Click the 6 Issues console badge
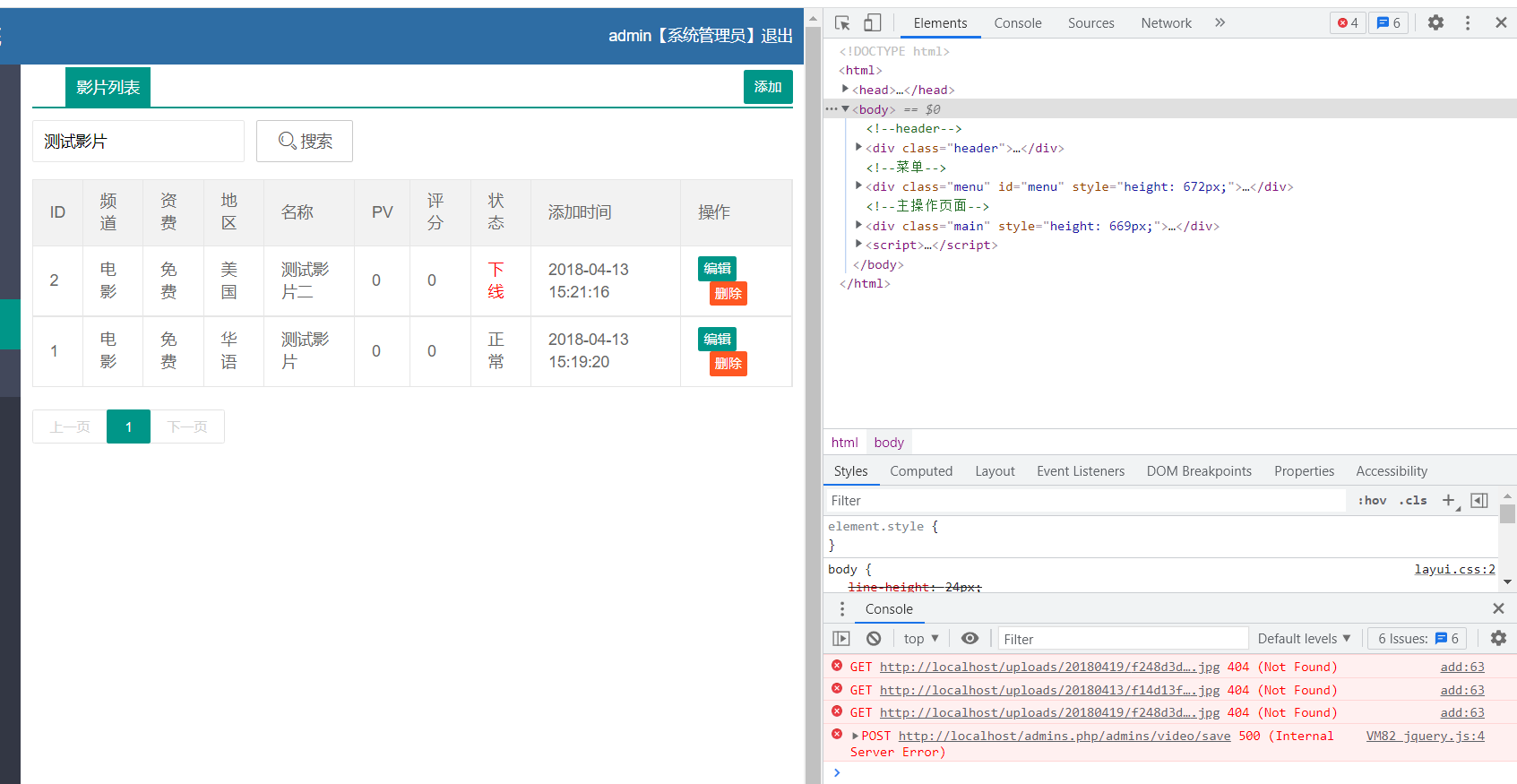Screen dimensions: 1517x784 click(1418, 639)
